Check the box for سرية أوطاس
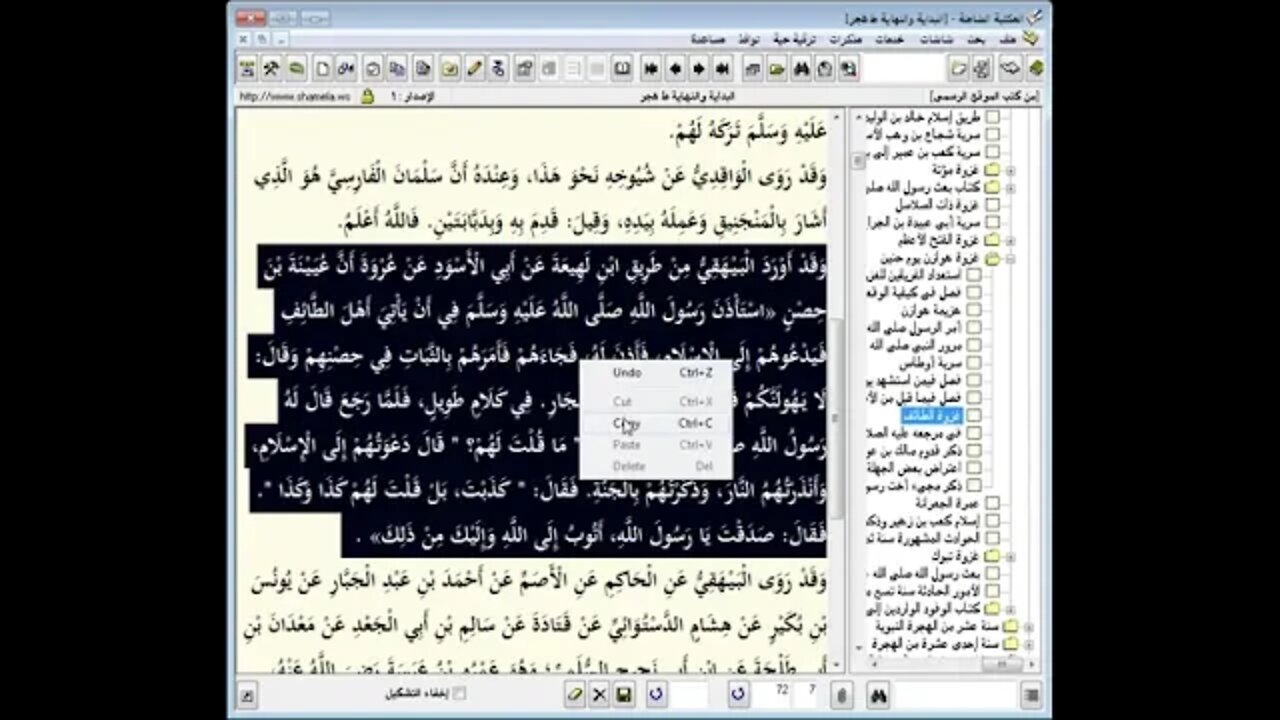This screenshot has width=1280, height=720. point(974,362)
